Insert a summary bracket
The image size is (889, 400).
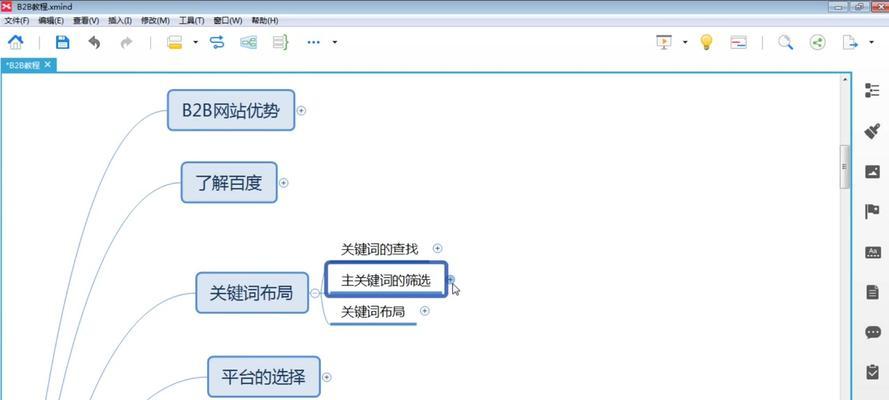point(281,42)
